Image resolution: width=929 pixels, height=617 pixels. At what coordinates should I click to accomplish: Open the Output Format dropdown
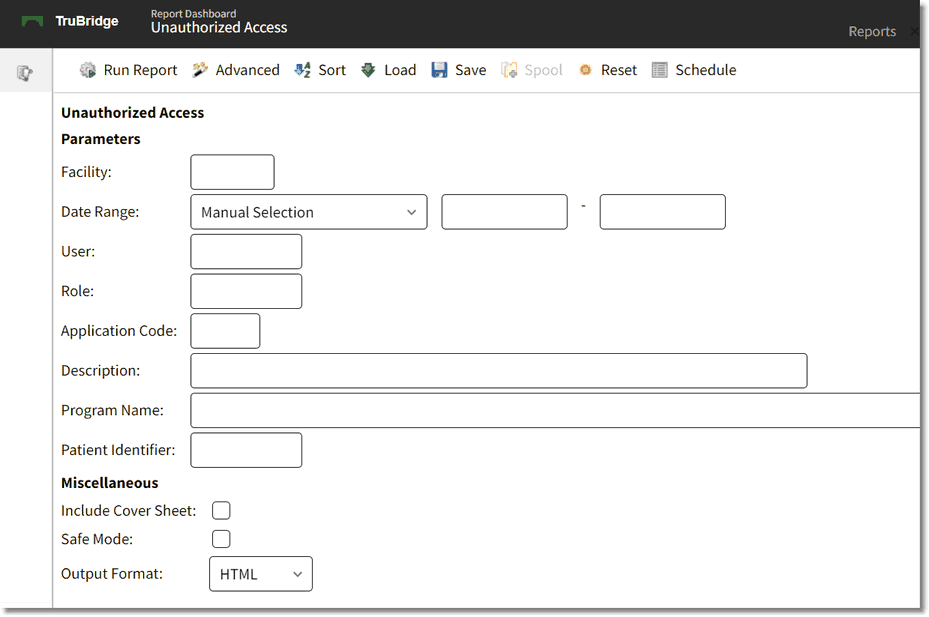coord(260,573)
